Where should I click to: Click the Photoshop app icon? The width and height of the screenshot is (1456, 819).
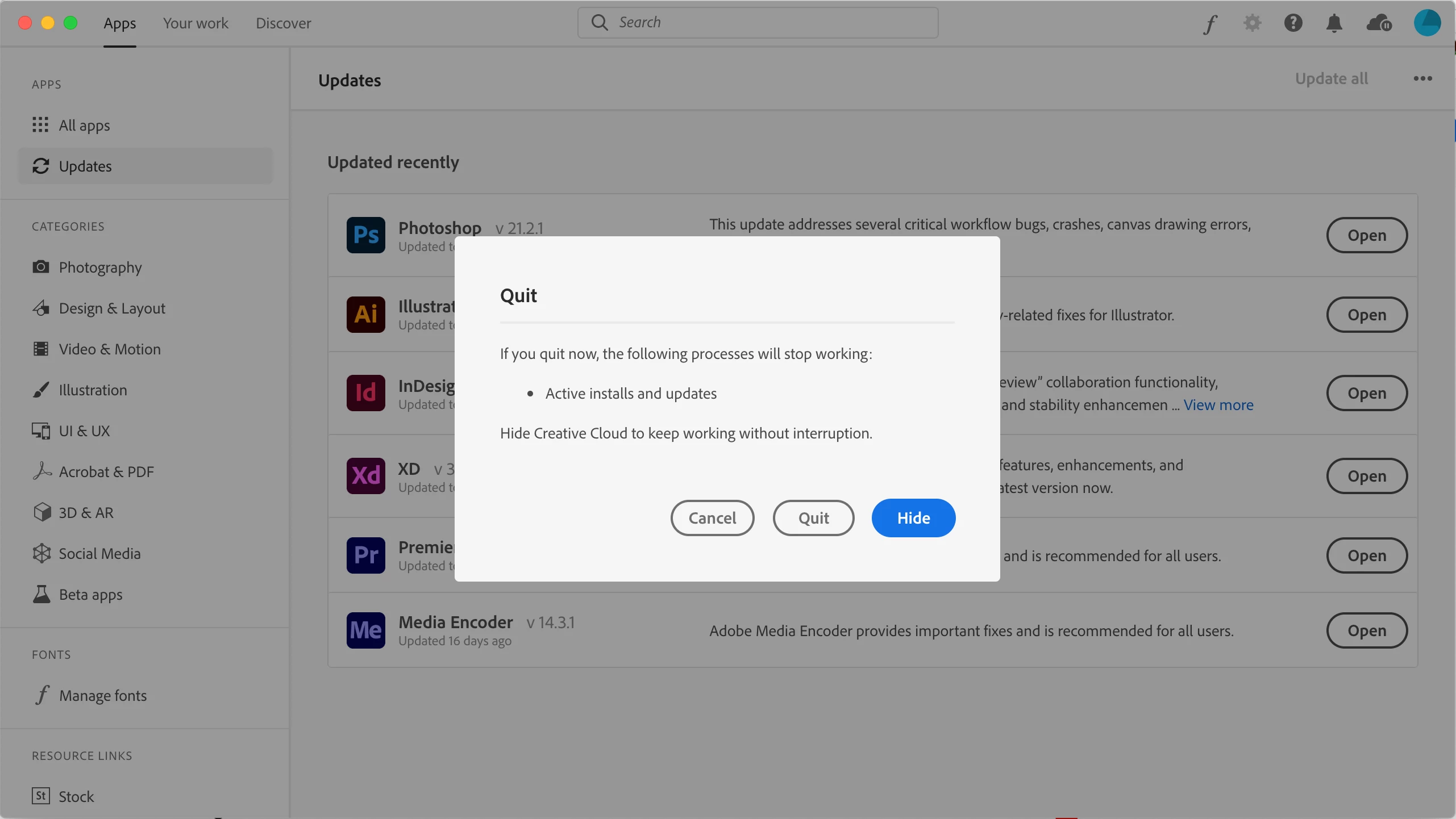point(366,235)
